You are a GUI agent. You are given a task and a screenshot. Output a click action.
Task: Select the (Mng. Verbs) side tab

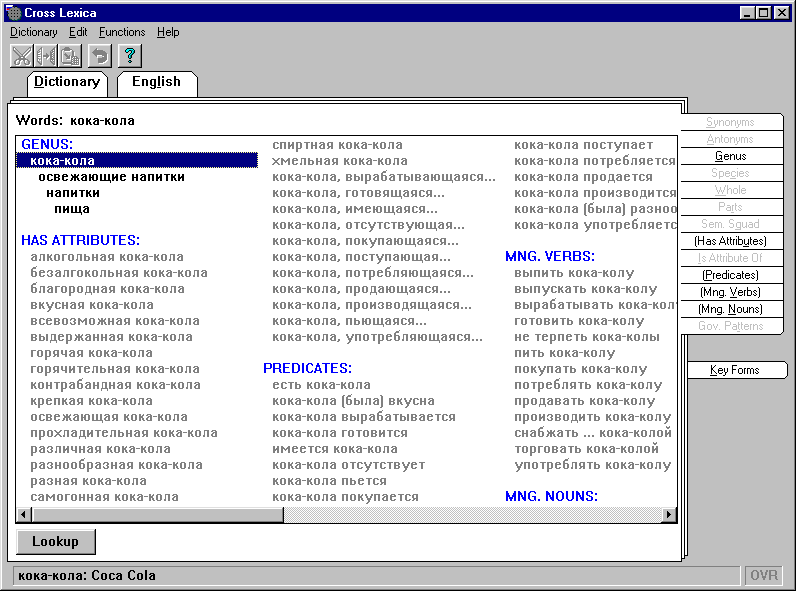(x=731, y=292)
